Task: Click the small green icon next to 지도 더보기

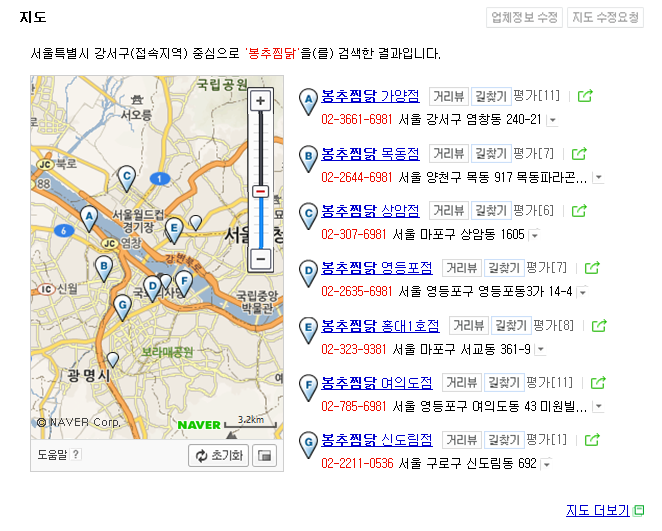Action: [x=639, y=510]
